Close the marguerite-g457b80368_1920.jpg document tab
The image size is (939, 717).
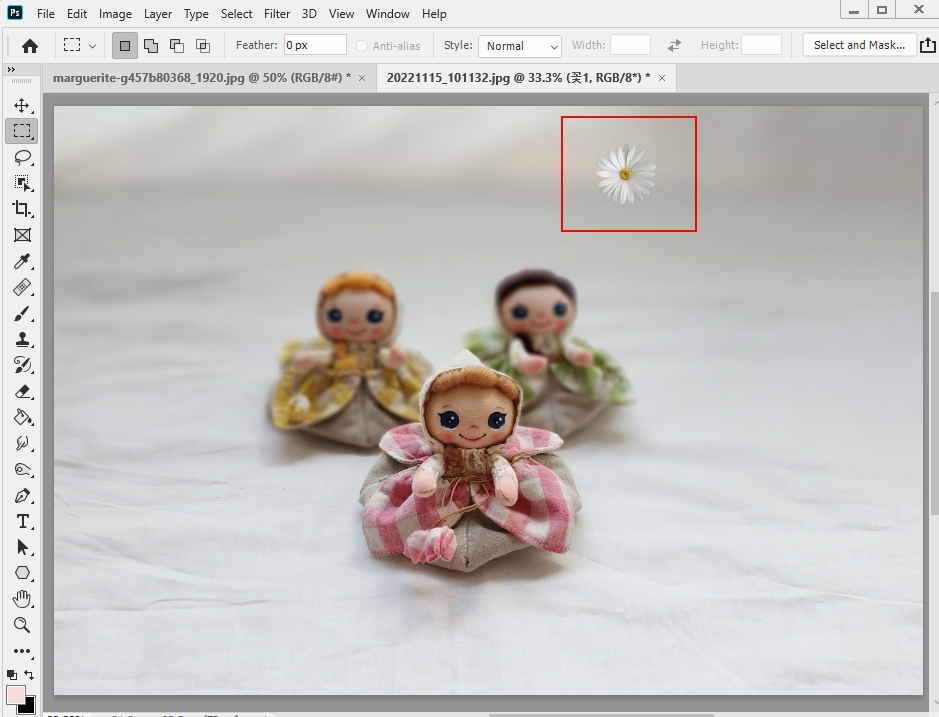(x=362, y=78)
